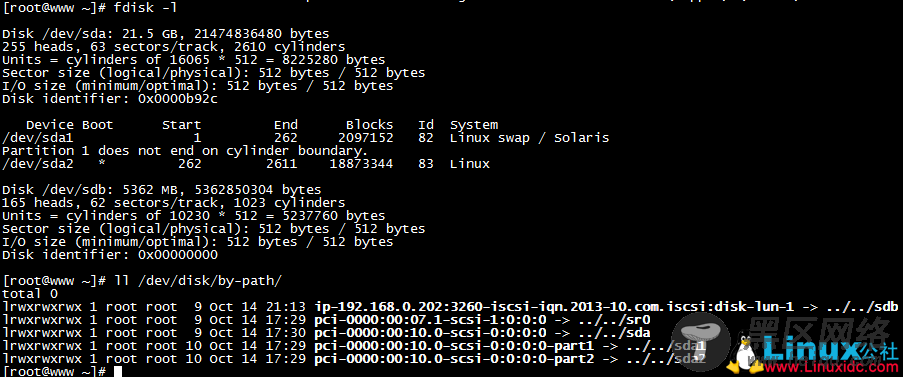Click the 'll /dev/disk/by-path/' command
This screenshot has height=377, width=903.
(x=198, y=281)
